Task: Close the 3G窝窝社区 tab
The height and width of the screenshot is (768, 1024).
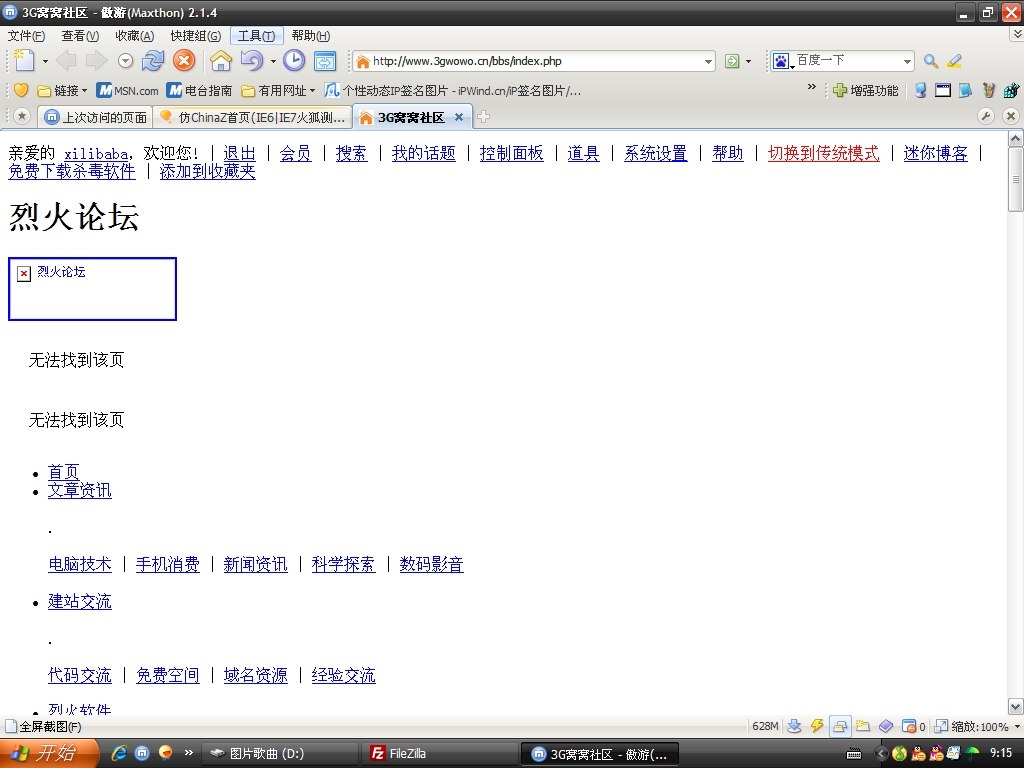Action: click(459, 117)
